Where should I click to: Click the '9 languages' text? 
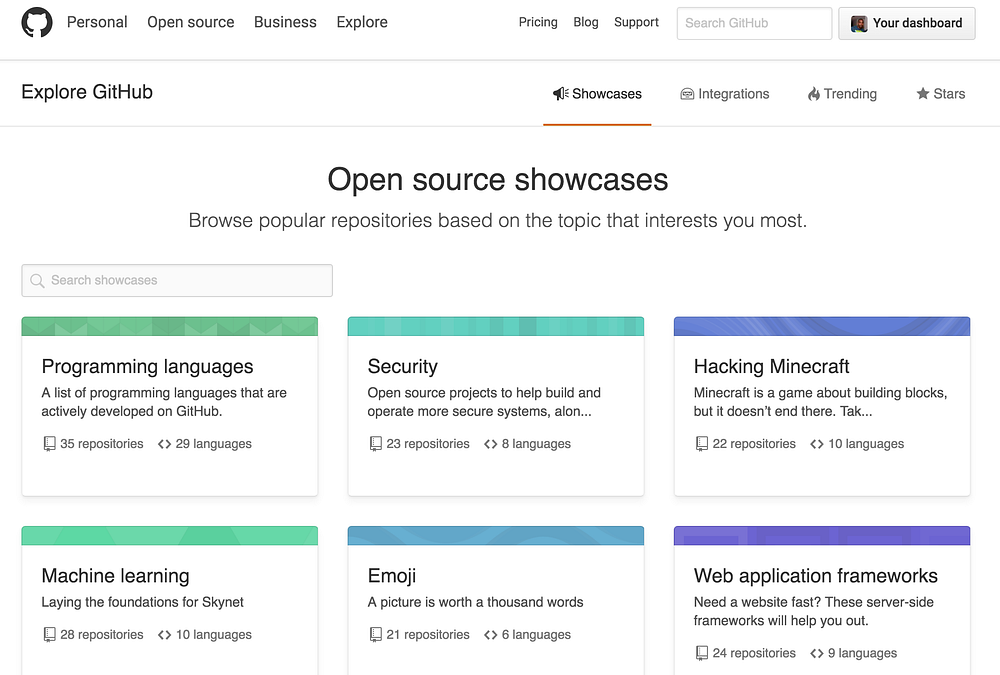click(862, 653)
